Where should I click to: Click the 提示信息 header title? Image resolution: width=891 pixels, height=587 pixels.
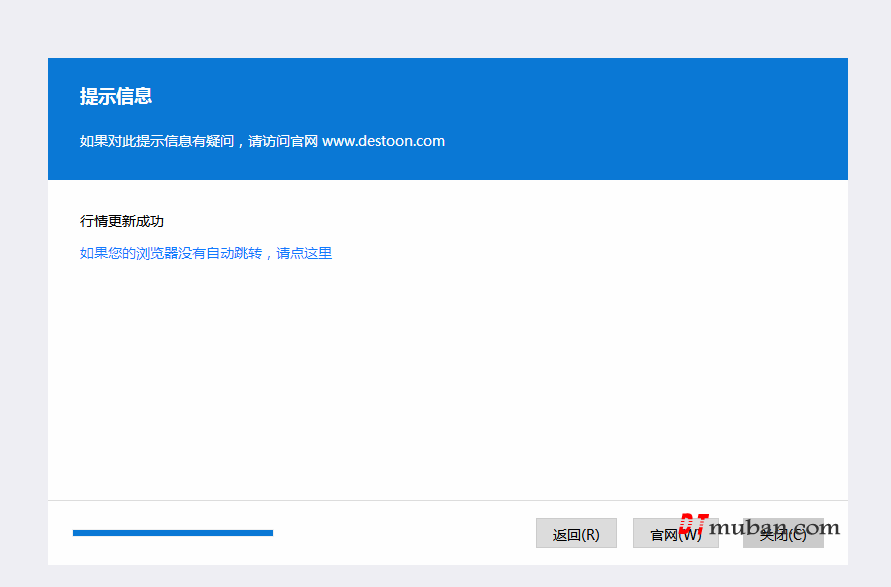[x=116, y=97]
